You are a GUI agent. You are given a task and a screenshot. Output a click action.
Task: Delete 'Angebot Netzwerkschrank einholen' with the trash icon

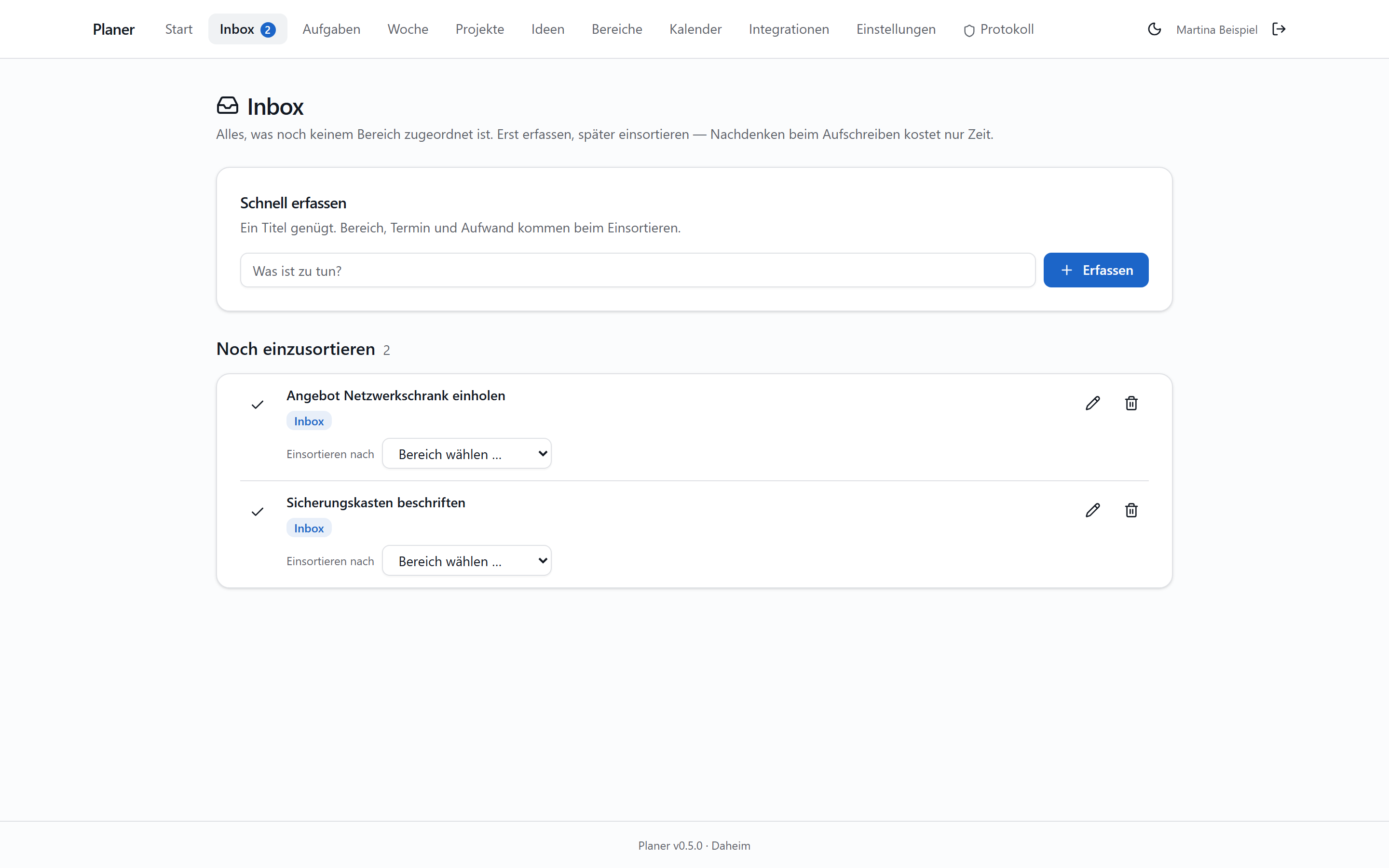(x=1131, y=404)
